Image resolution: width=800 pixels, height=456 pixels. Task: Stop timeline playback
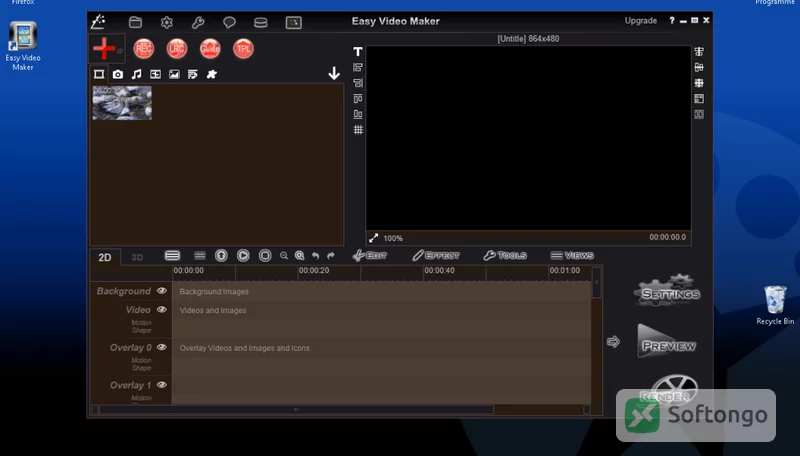265,255
